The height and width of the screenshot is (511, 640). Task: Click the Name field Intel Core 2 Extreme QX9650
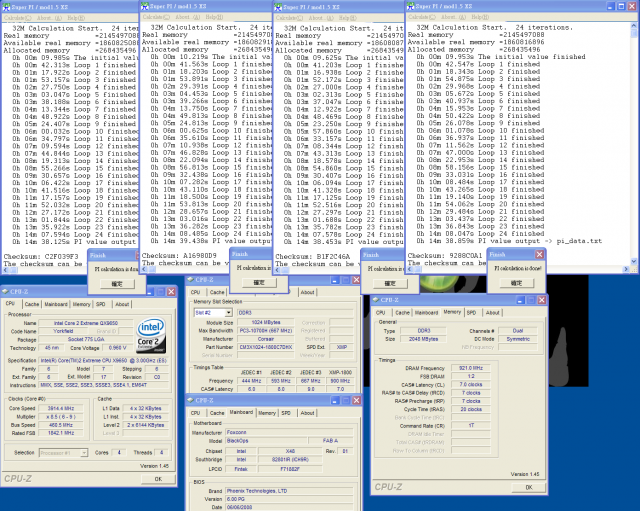point(86,323)
